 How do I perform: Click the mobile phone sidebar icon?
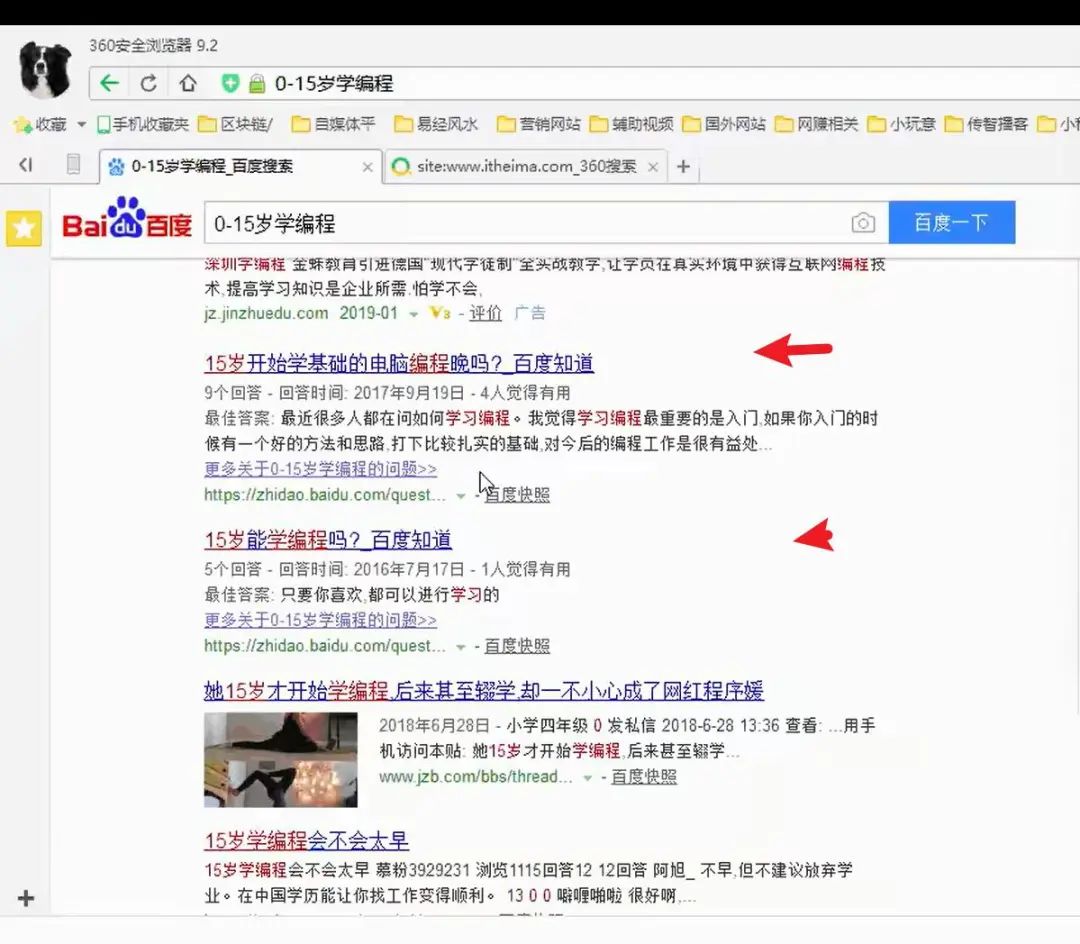pyautogui.click(x=73, y=165)
